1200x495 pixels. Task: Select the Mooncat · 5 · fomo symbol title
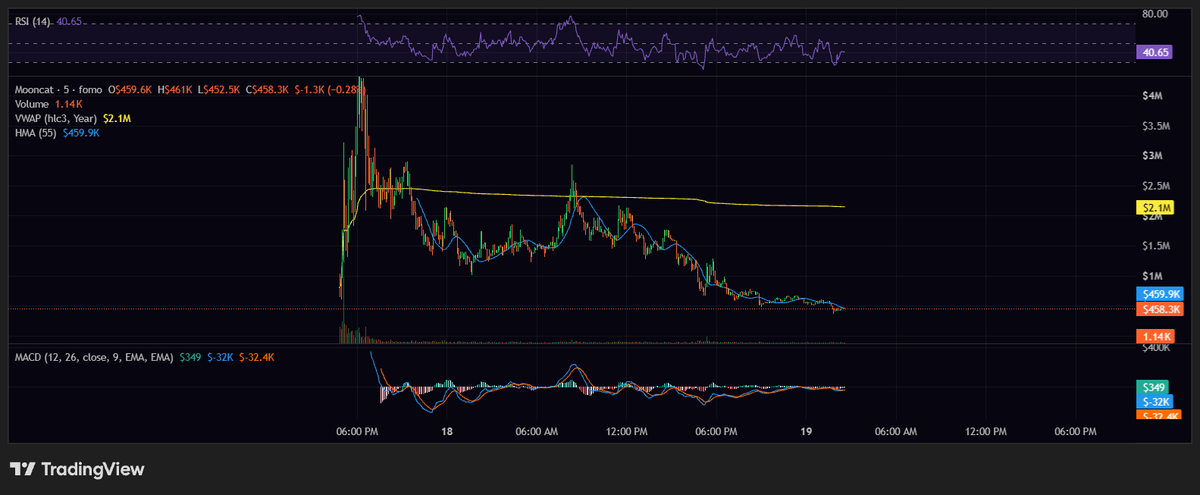tap(57, 89)
